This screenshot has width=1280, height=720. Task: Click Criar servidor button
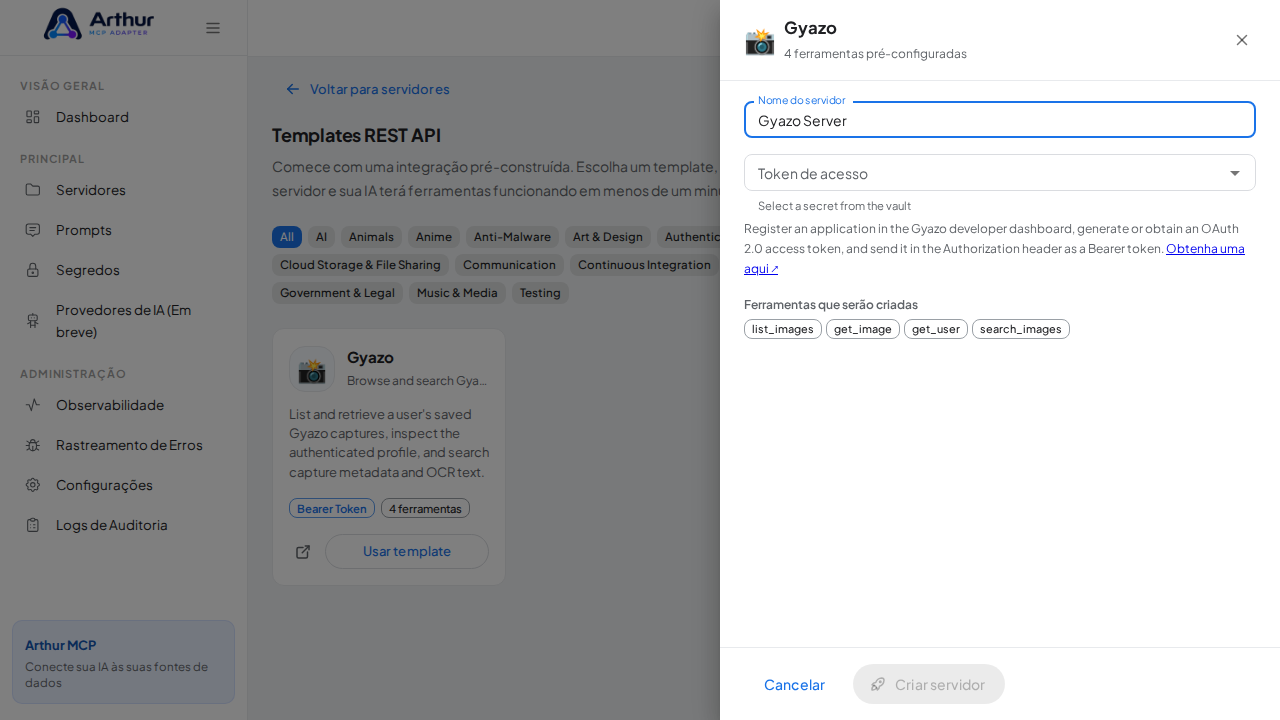click(x=929, y=684)
